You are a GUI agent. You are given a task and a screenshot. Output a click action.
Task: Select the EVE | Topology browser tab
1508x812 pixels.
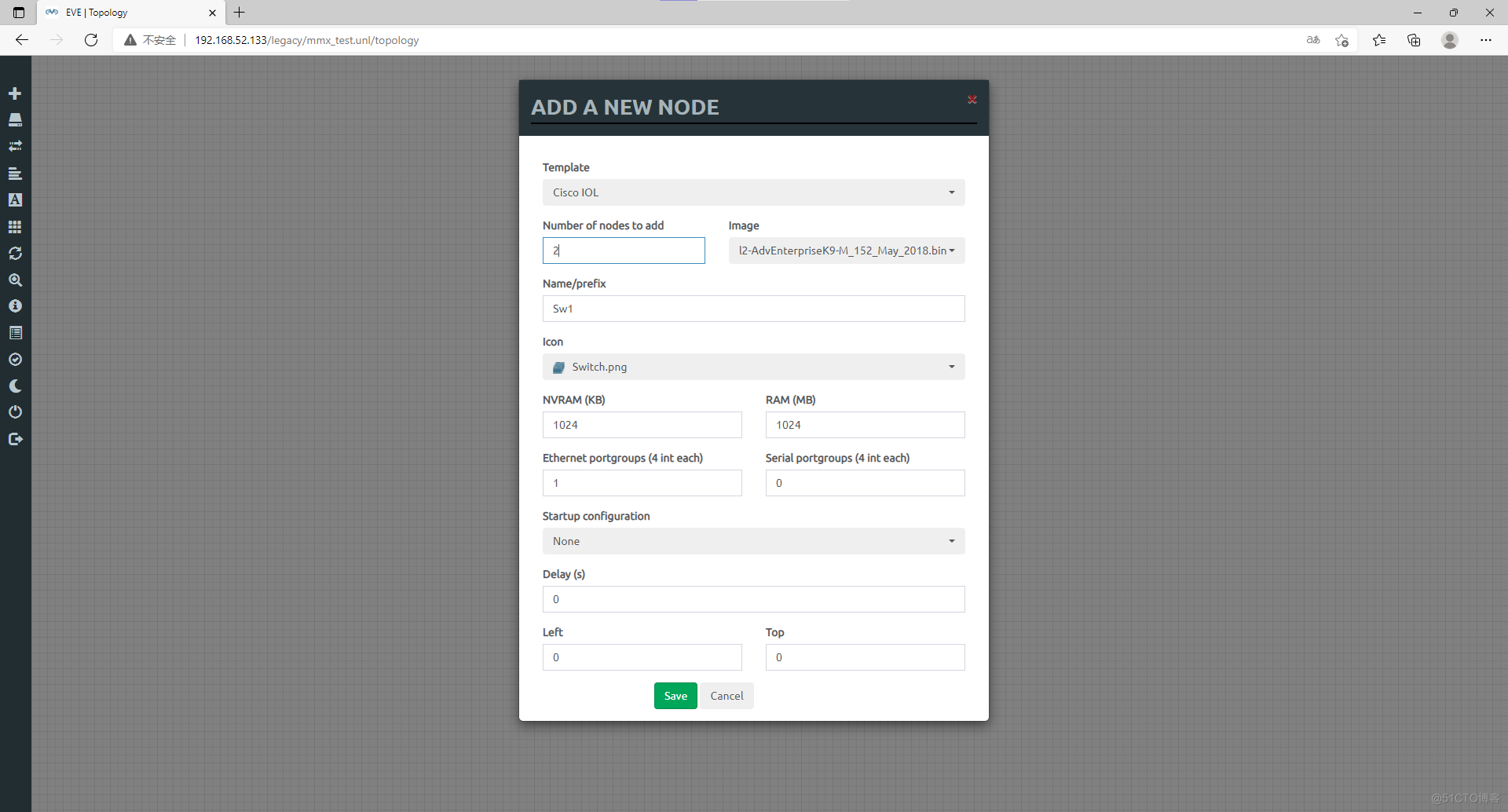point(130,13)
